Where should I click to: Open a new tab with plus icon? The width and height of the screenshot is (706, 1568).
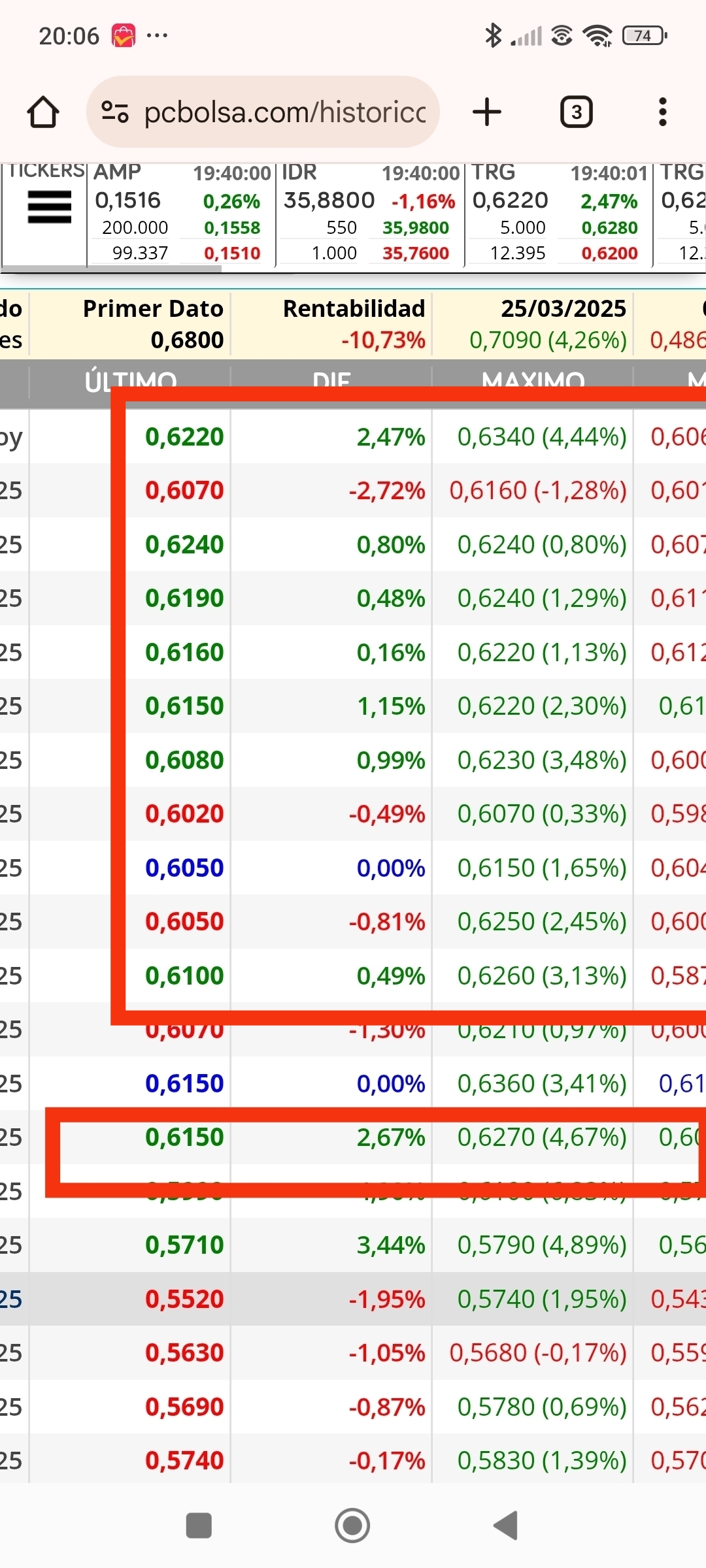coord(487,112)
